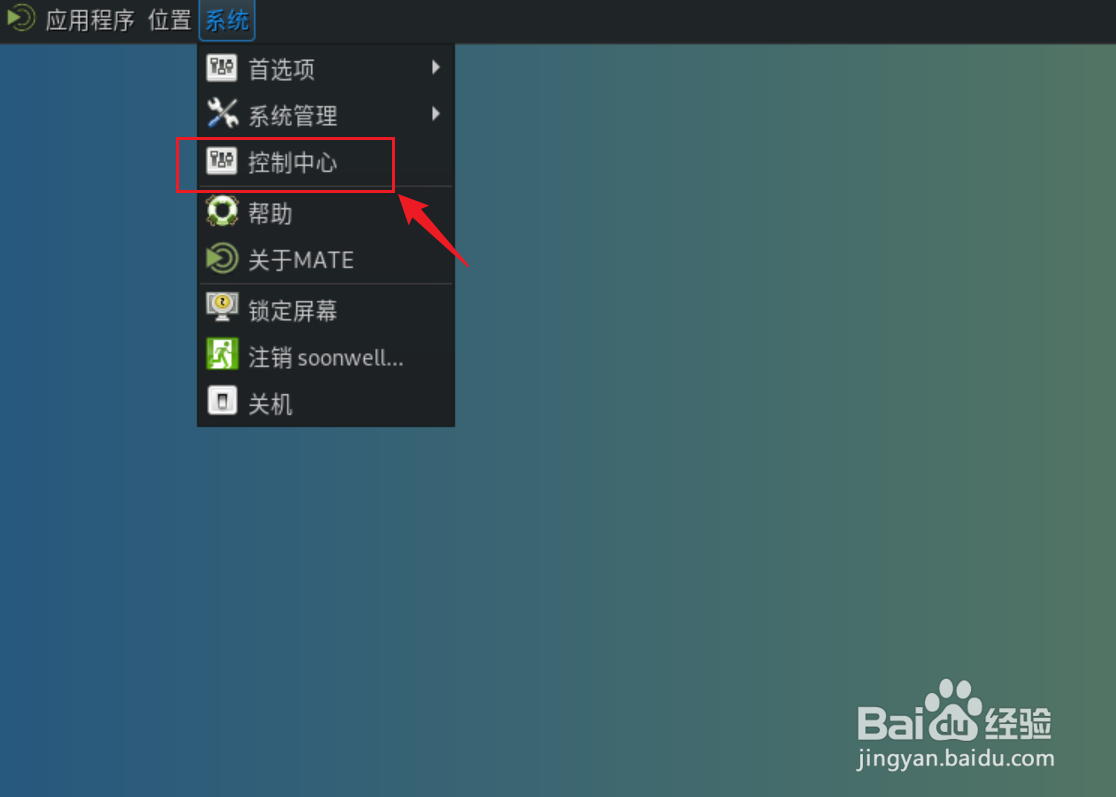Expand the 首选项 submenu arrow
The width and height of the screenshot is (1116, 797).
click(x=436, y=68)
